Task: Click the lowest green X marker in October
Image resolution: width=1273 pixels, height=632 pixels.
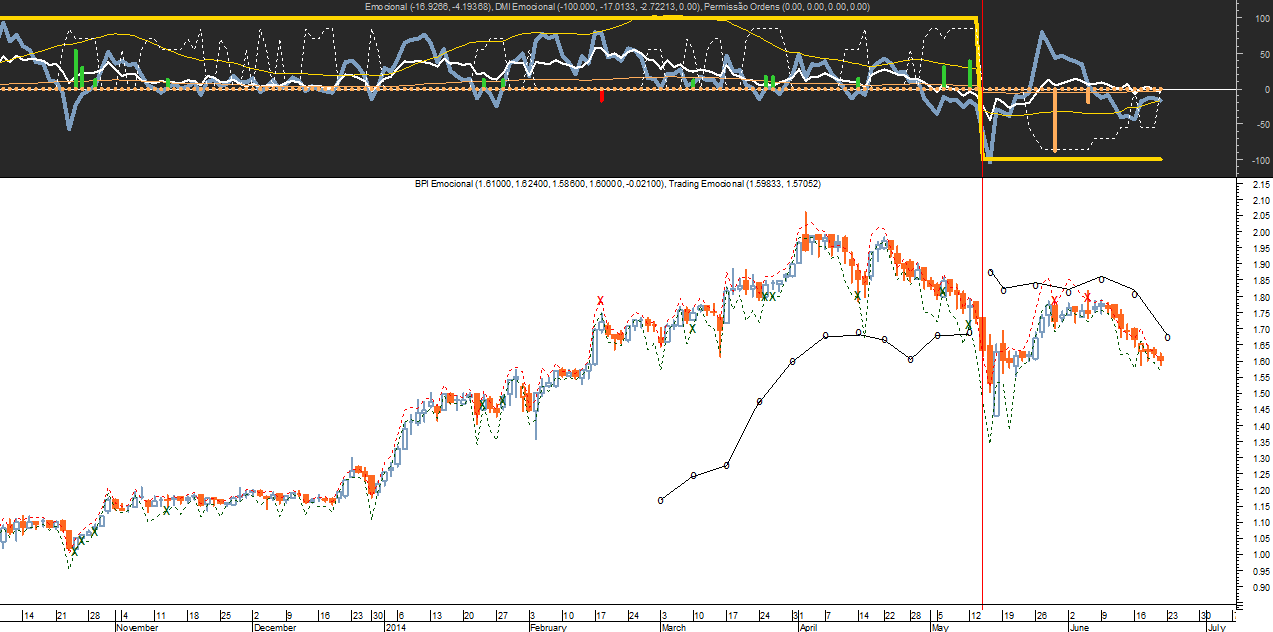Action: [73, 551]
